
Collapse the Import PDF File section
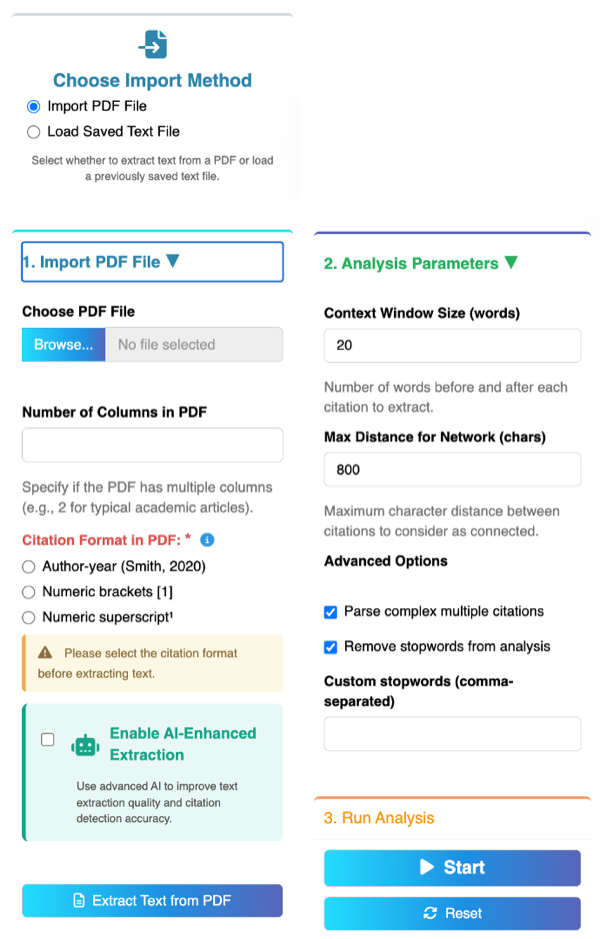pyautogui.click(x=152, y=262)
